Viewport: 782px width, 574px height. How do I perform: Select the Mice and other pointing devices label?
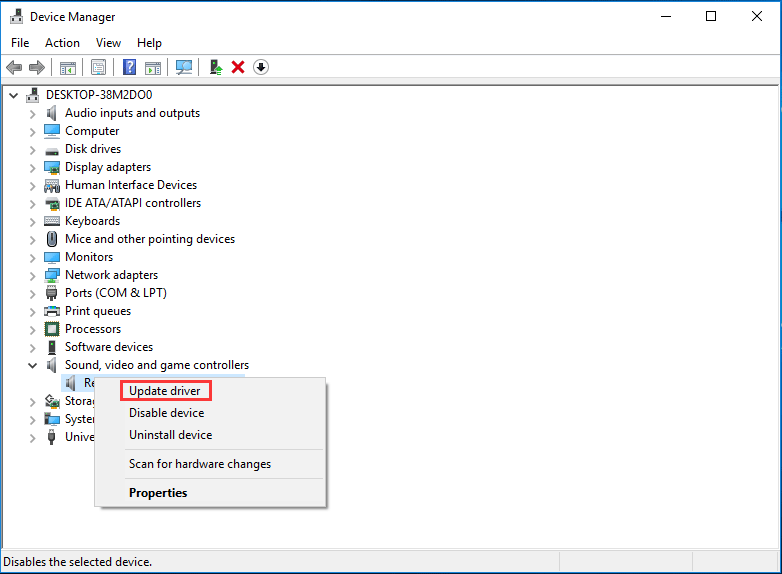pos(150,239)
